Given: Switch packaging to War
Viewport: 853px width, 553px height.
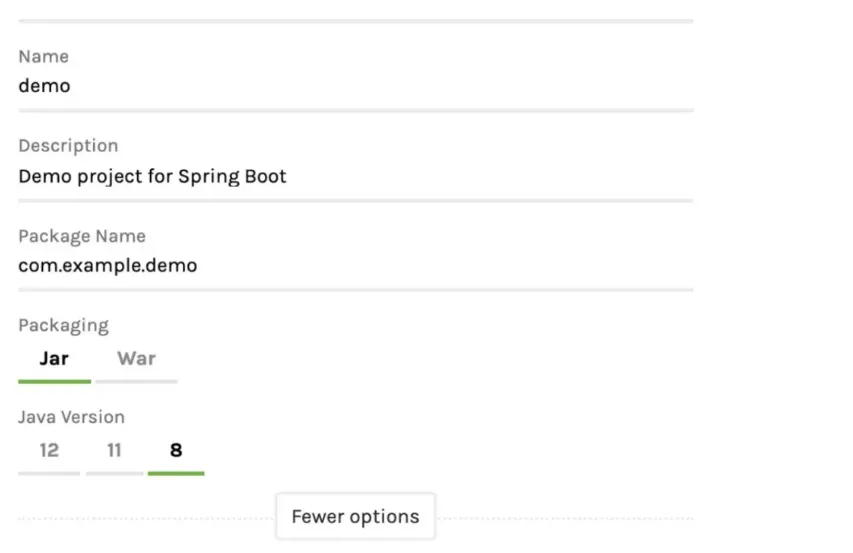Looking at the screenshot, I should coord(136,358).
